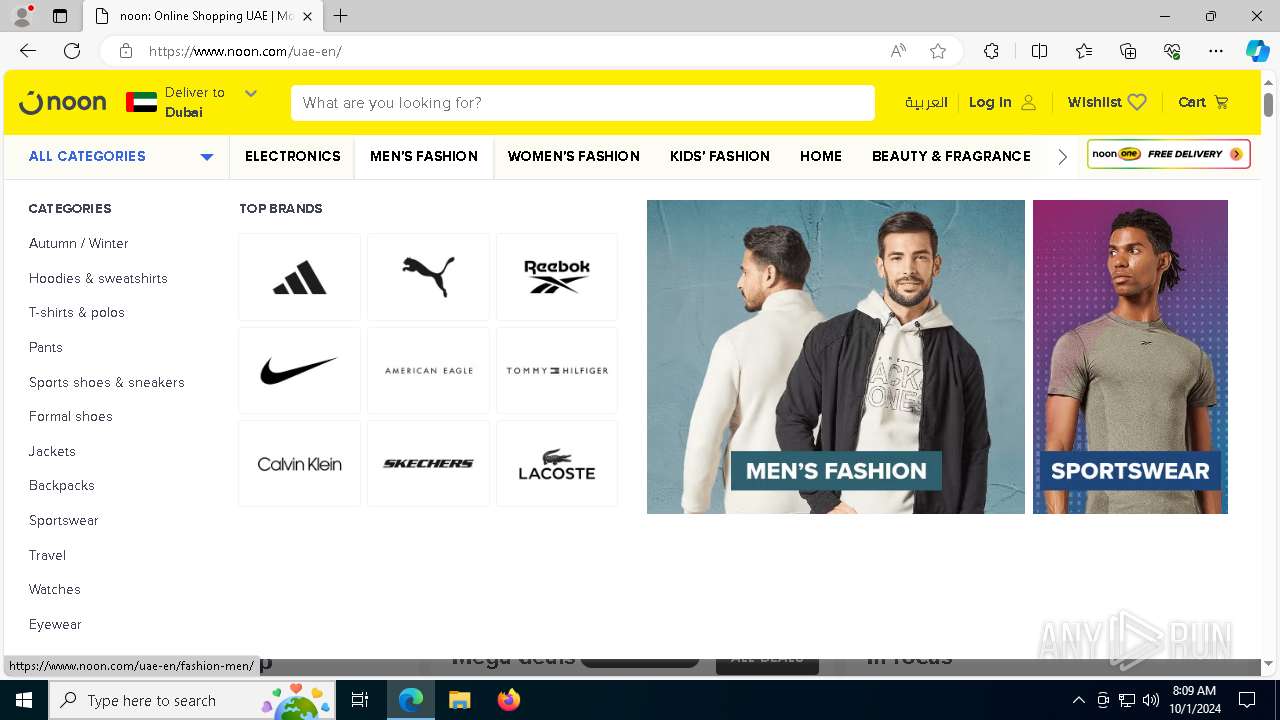Open the Favorites list icon

click(x=1084, y=51)
